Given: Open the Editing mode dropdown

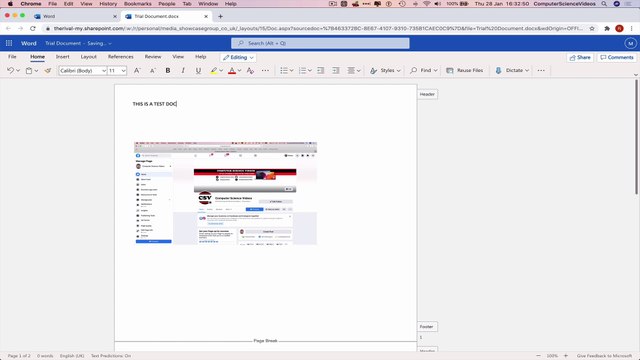Looking at the screenshot, I should pyautogui.click(x=238, y=58).
